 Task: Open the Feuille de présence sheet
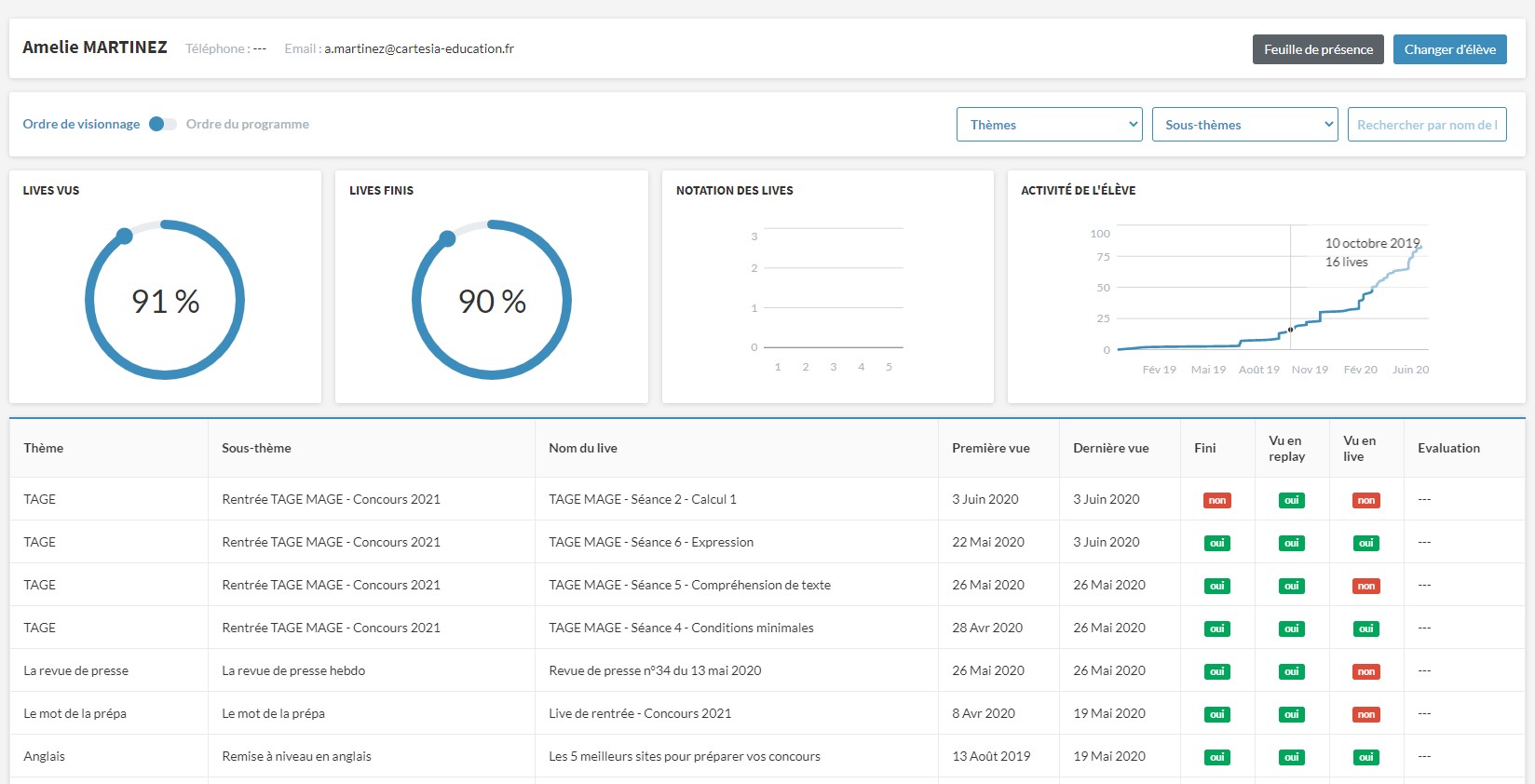tap(1318, 49)
